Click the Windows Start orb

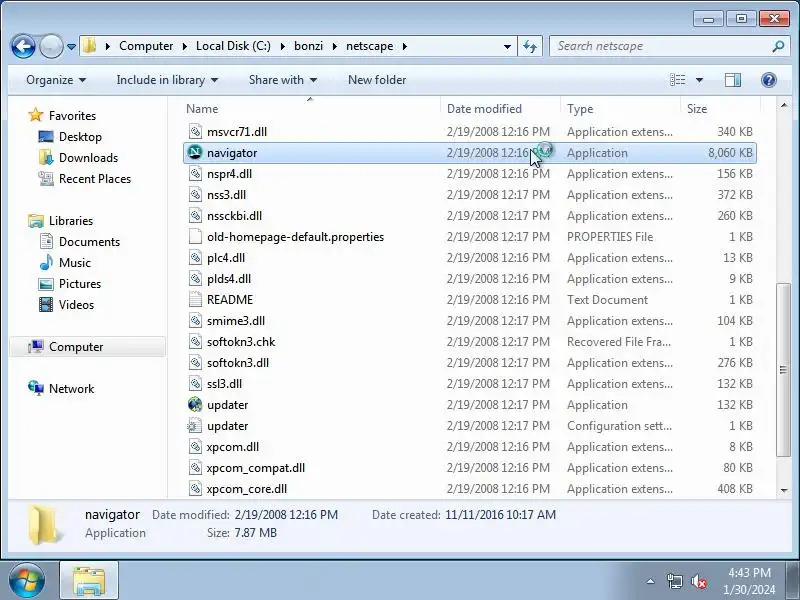pos(27,580)
